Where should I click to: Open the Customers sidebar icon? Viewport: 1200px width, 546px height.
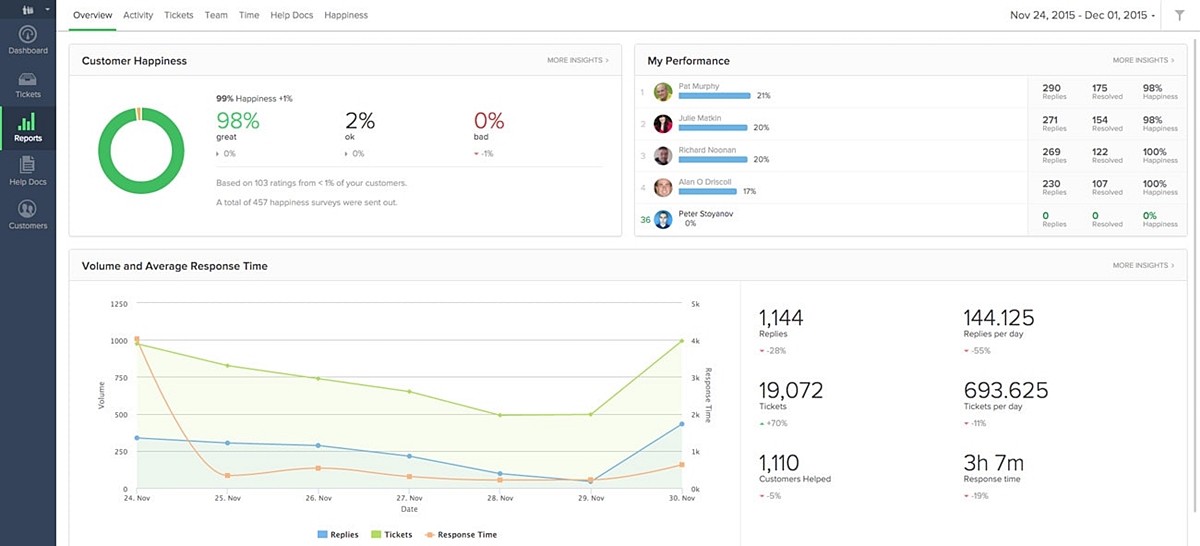click(27, 209)
